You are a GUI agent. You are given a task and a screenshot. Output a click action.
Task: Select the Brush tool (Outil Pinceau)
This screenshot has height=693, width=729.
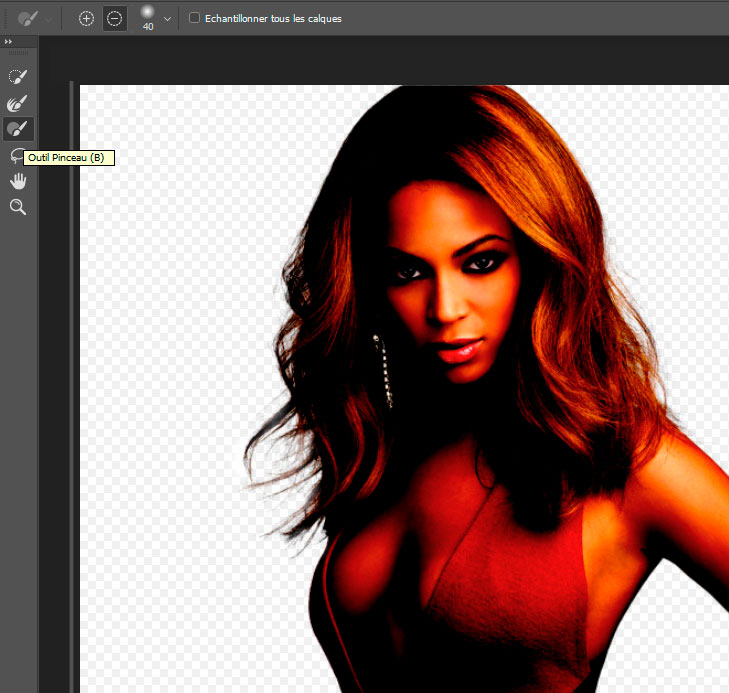coord(17,129)
